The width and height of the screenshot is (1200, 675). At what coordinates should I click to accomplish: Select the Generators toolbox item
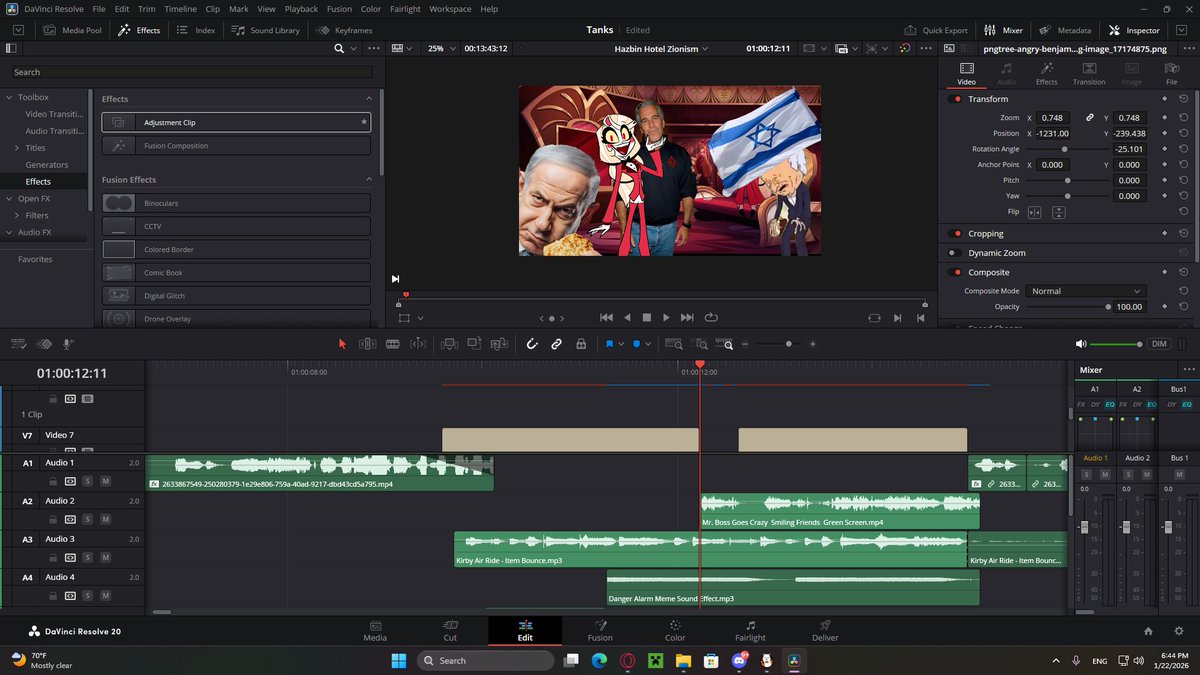47,165
